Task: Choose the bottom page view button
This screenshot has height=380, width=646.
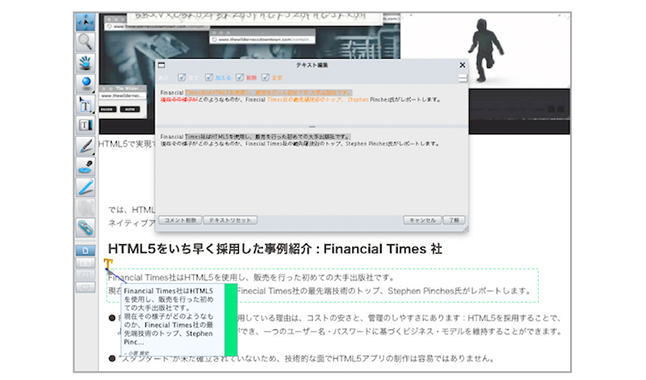Action: point(85,287)
